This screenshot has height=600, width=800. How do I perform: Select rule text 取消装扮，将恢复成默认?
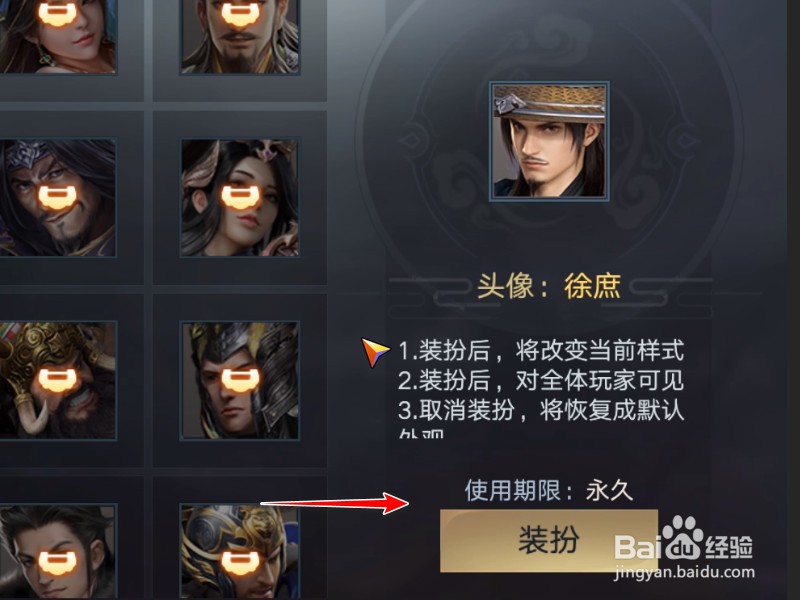click(x=541, y=410)
